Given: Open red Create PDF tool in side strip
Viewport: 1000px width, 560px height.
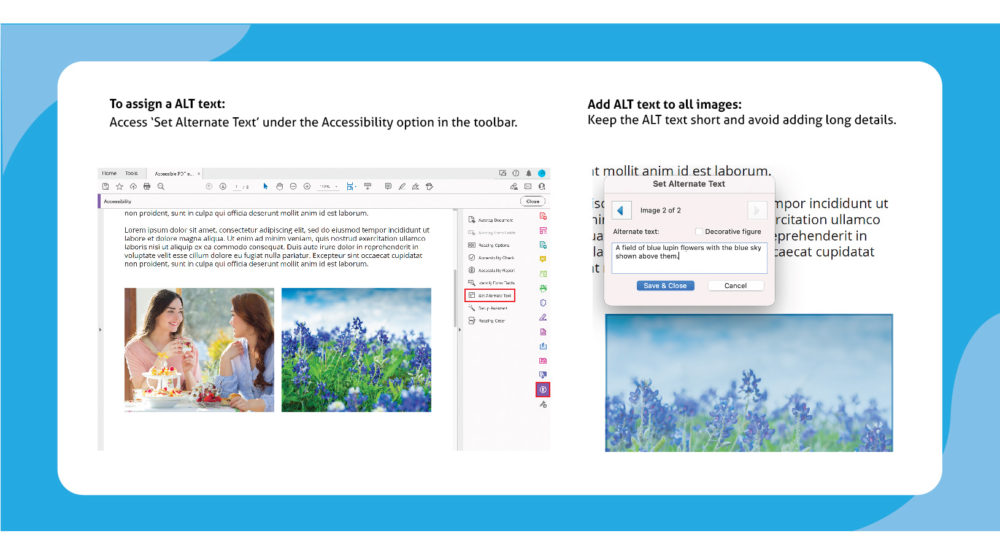Looking at the screenshot, I should (x=543, y=216).
